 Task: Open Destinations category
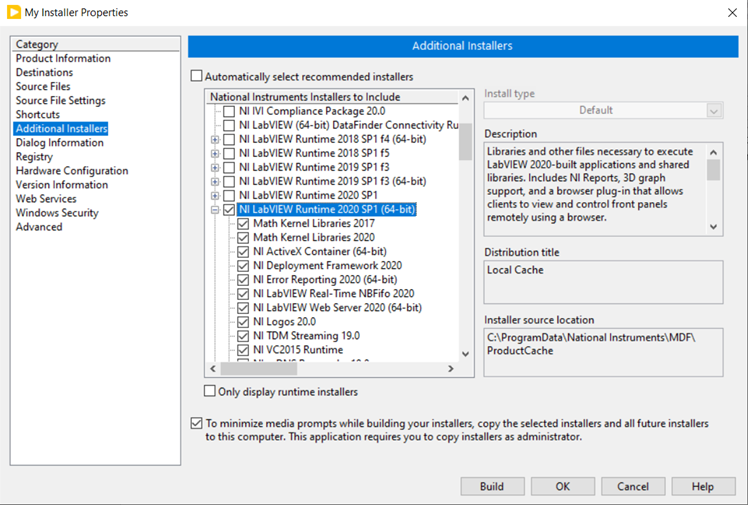[44, 72]
